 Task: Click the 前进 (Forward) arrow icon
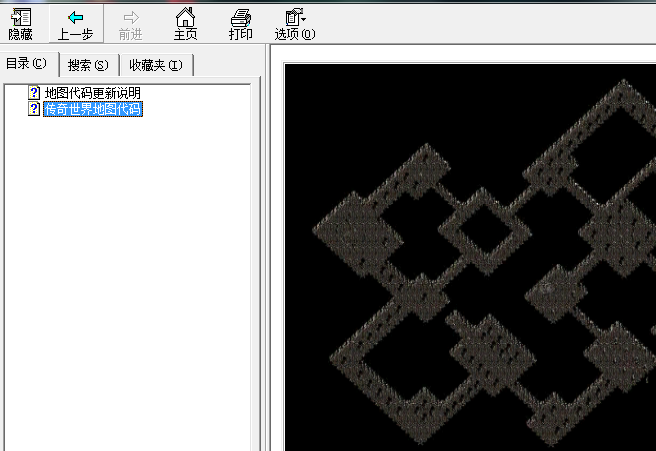(131, 18)
